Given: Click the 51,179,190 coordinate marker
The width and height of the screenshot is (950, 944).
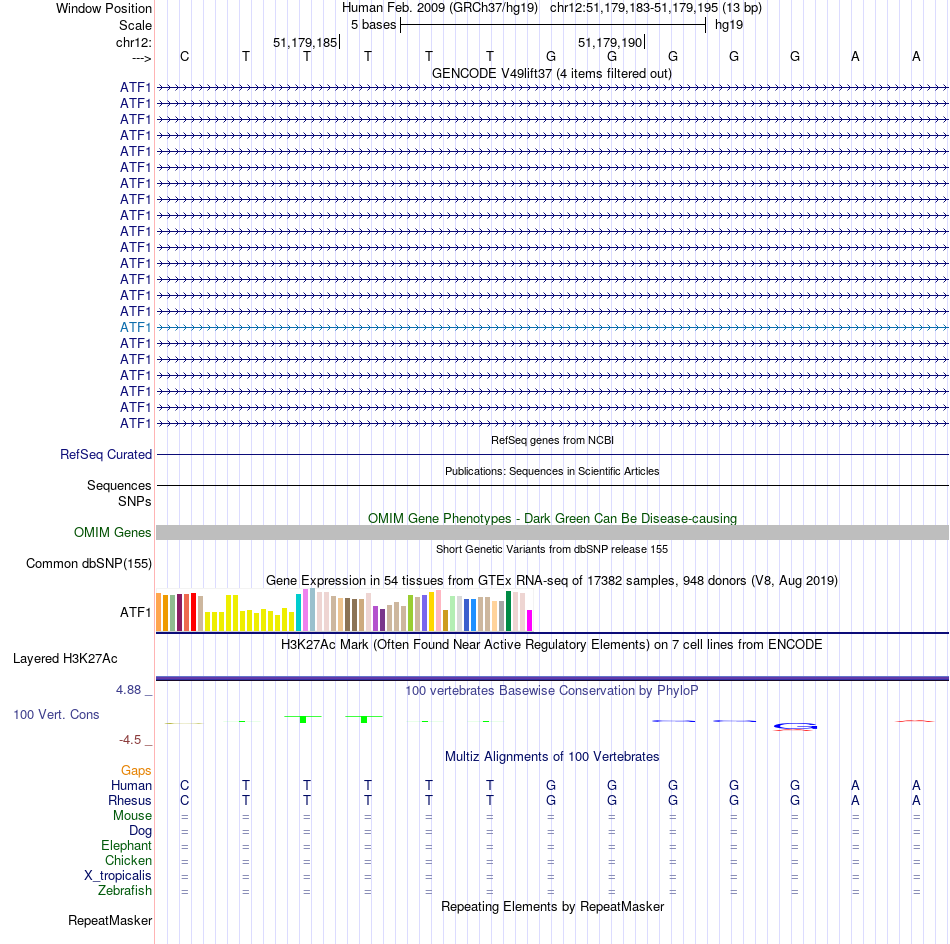Looking at the screenshot, I should pyautogui.click(x=610, y=42).
